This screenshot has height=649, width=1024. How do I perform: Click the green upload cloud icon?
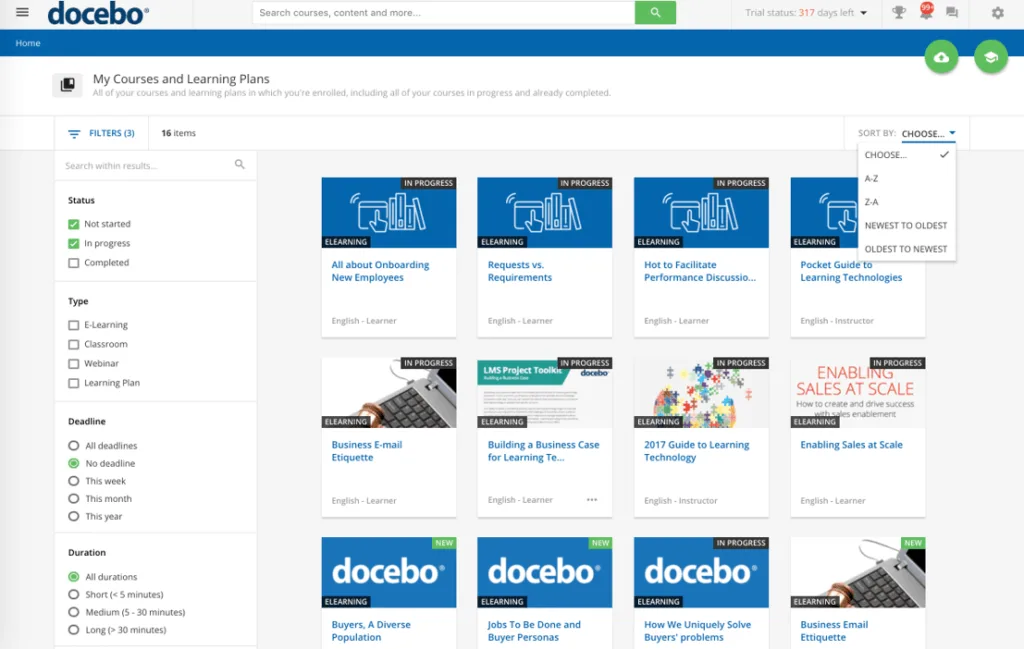point(941,57)
